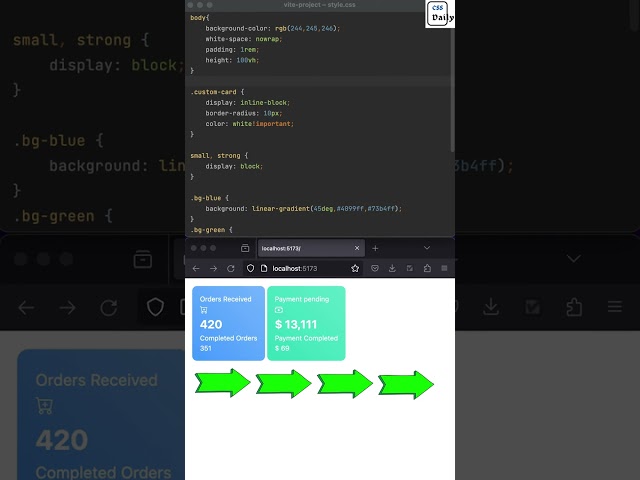Open the Pocket save icon in the toolbar
The image size is (640, 480).
pos(375,268)
